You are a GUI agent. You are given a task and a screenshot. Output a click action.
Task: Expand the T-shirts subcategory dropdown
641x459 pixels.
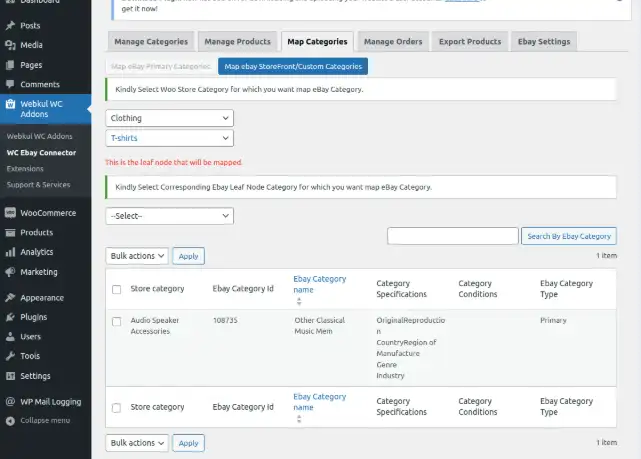169,138
